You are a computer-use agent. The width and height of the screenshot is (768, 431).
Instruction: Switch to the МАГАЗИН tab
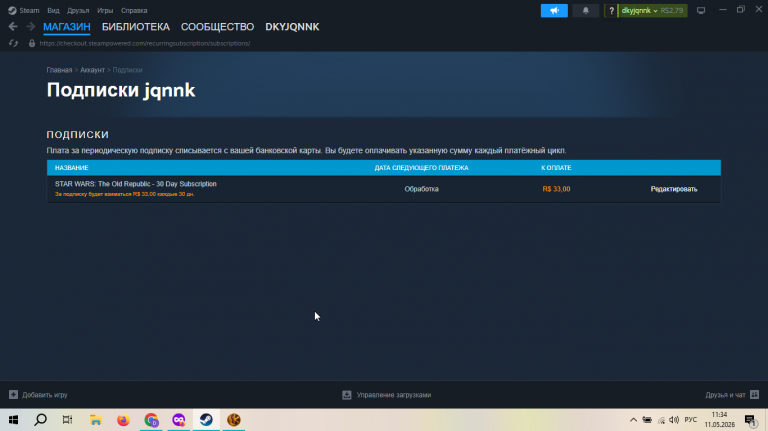pos(67,27)
